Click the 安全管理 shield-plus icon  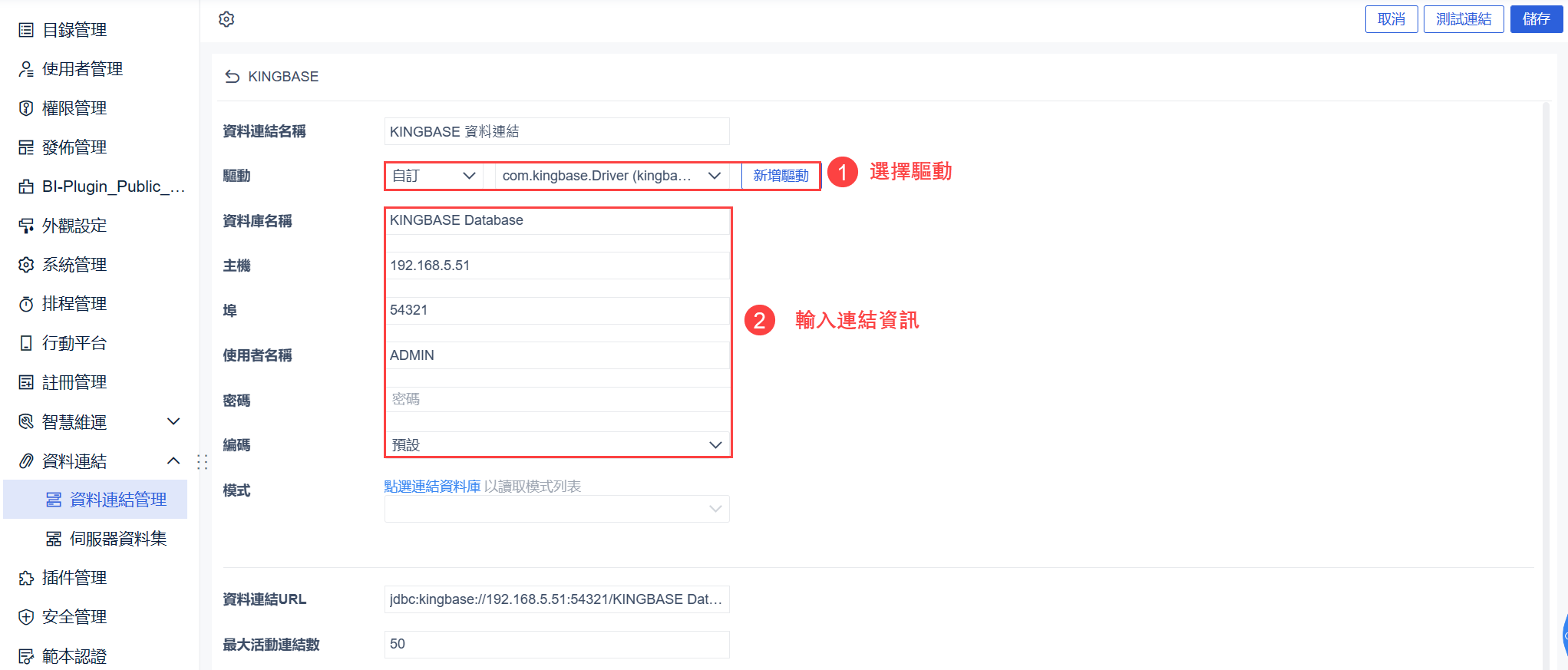[x=26, y=617]
